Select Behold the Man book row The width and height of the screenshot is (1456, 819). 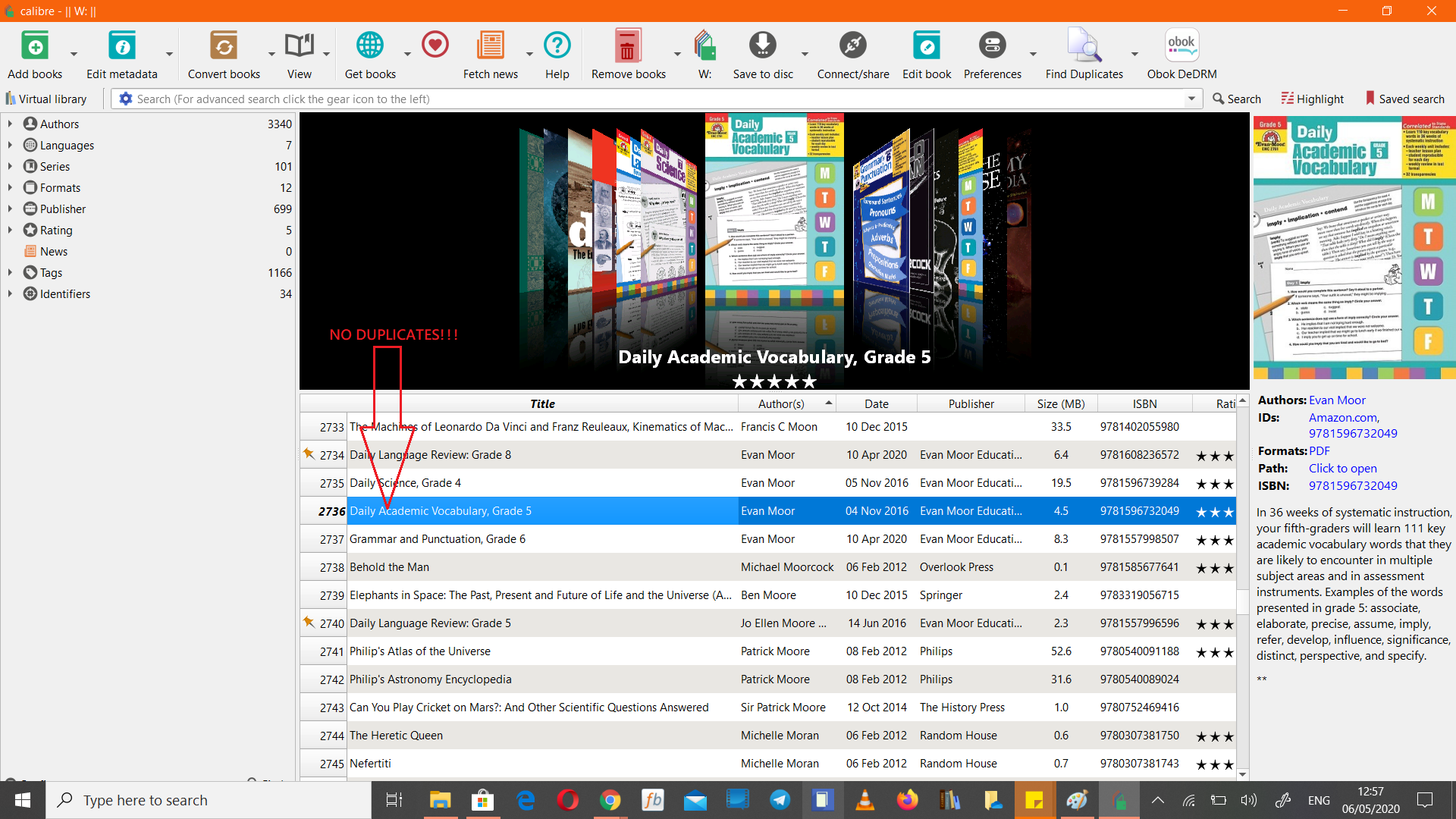540,566
